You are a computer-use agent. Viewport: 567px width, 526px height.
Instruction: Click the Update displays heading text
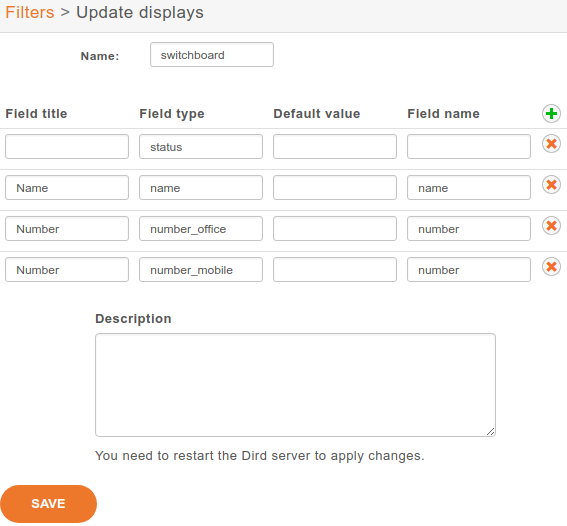[x=140, y=13]
